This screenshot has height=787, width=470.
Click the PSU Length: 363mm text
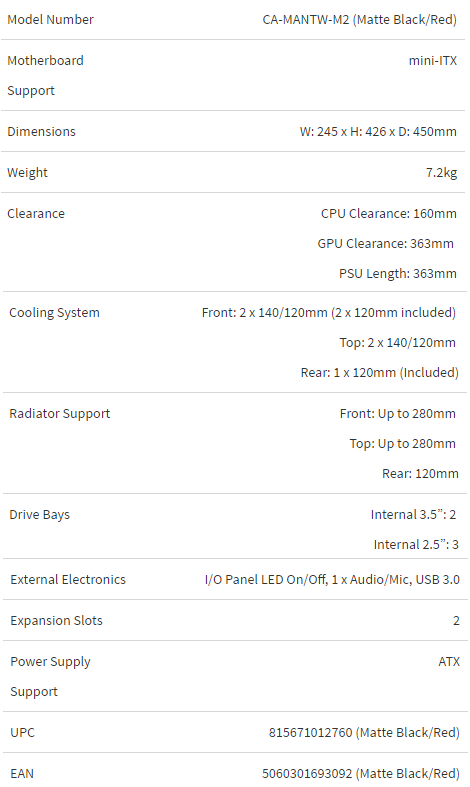tap(398, 274)
